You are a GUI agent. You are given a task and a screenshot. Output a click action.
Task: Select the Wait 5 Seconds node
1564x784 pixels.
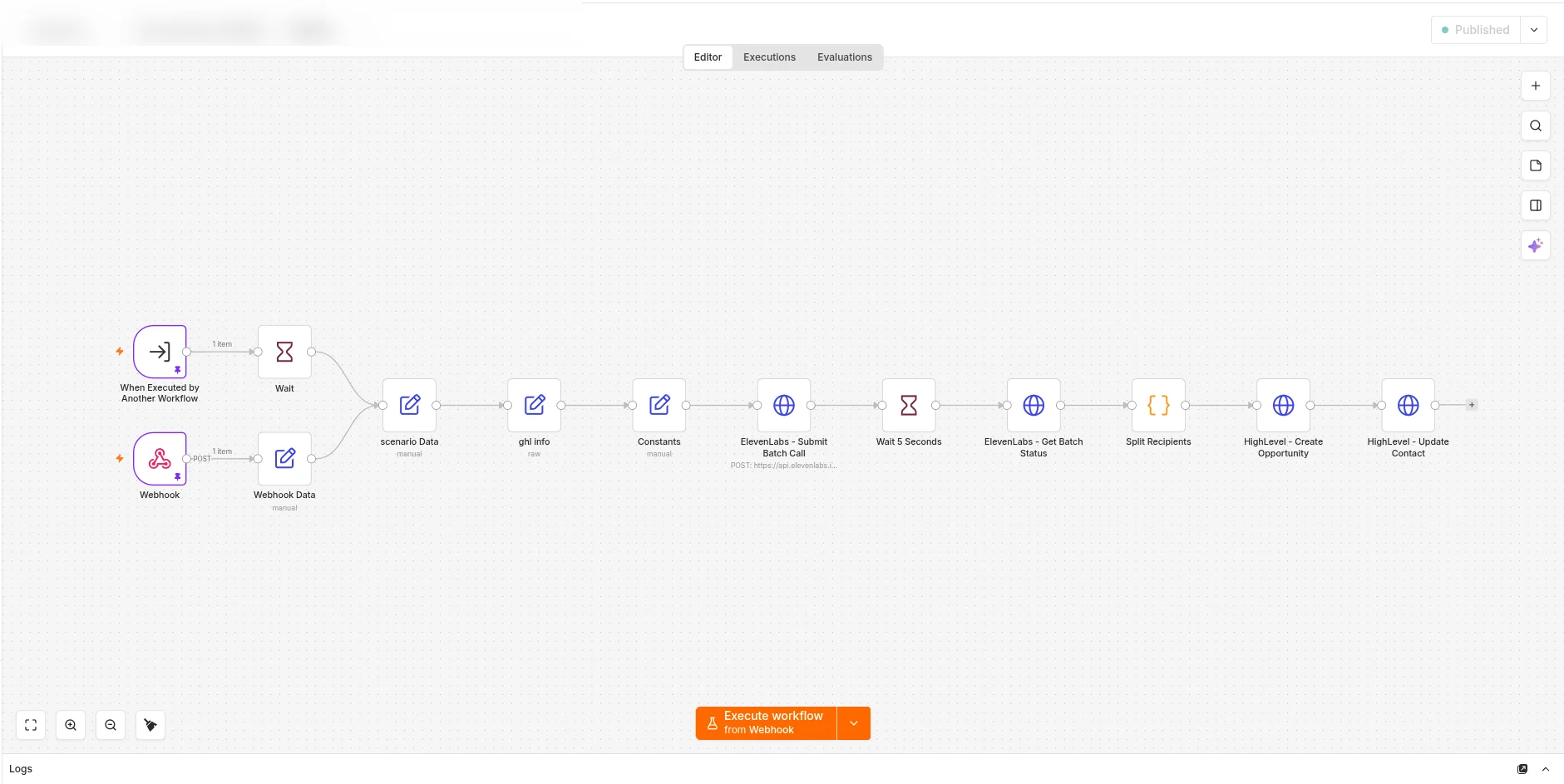tap(909, 405)
